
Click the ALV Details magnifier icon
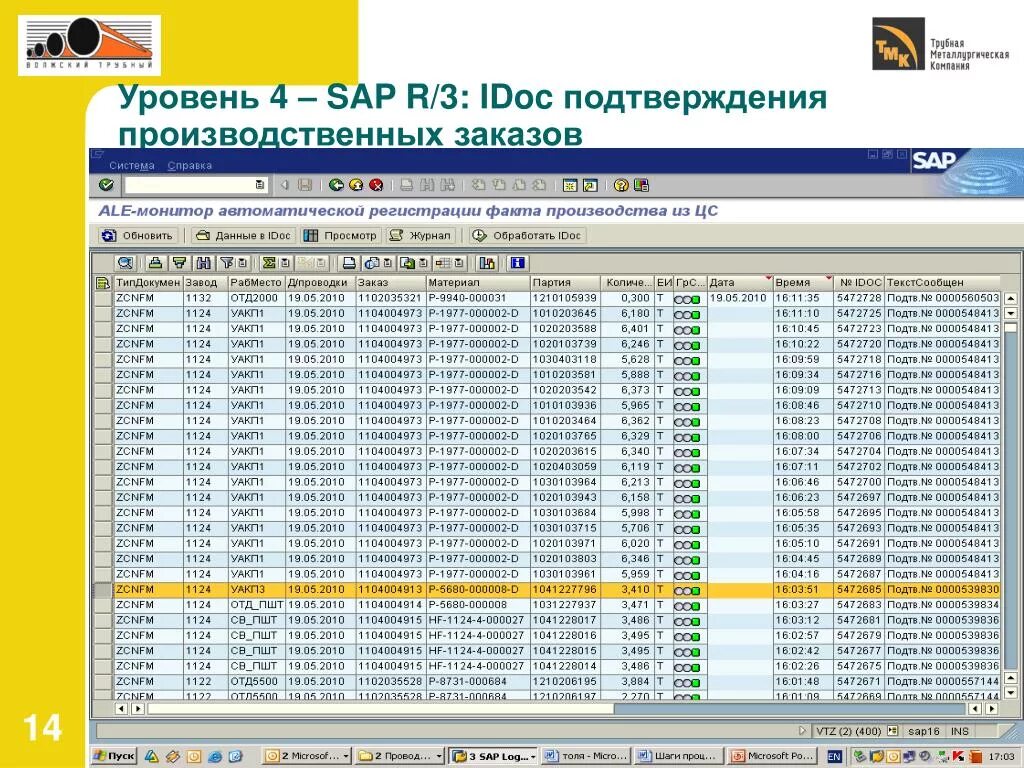[125, 263]
